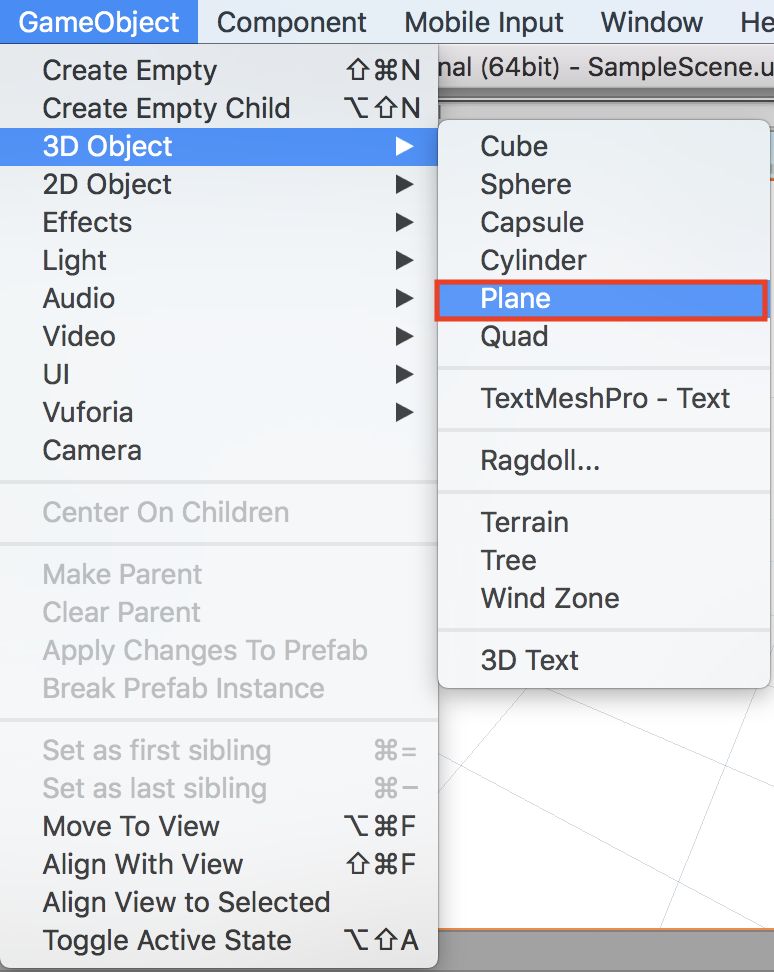Choose Wind Zone menu entry
Viewport: 774px width, 972px height.
click(550, 599)
